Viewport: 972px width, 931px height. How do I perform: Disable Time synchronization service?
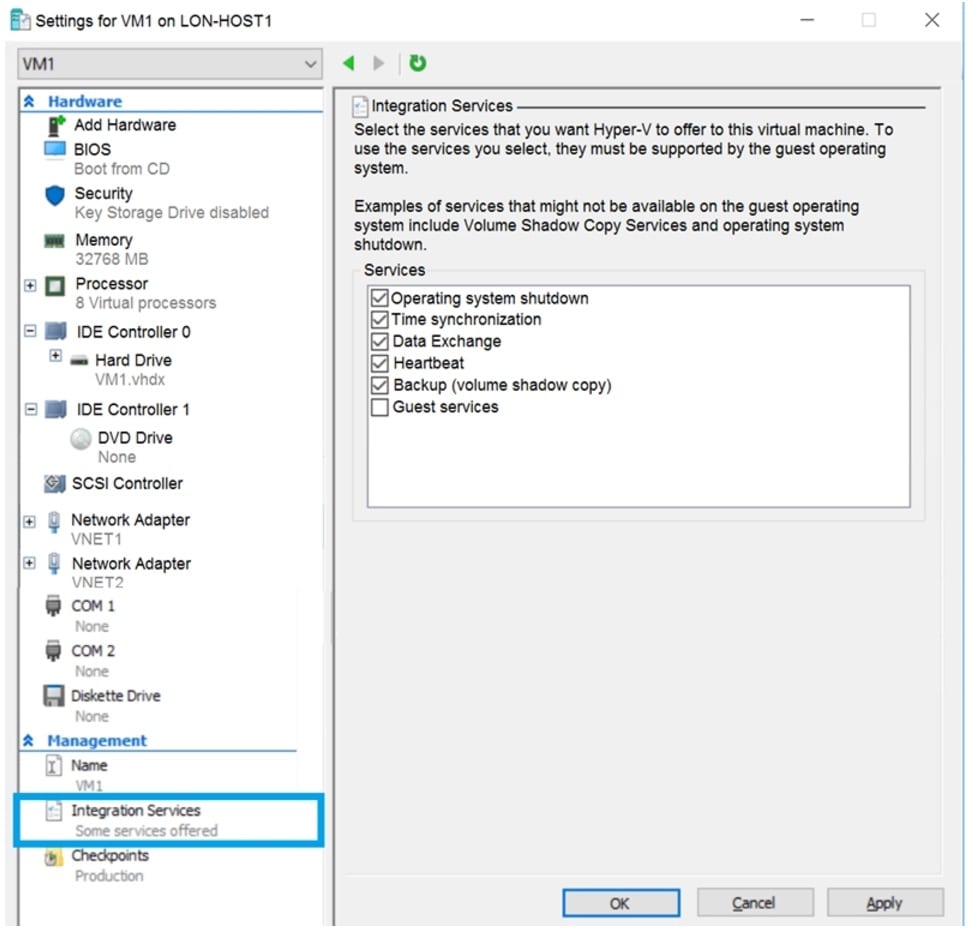379,319
